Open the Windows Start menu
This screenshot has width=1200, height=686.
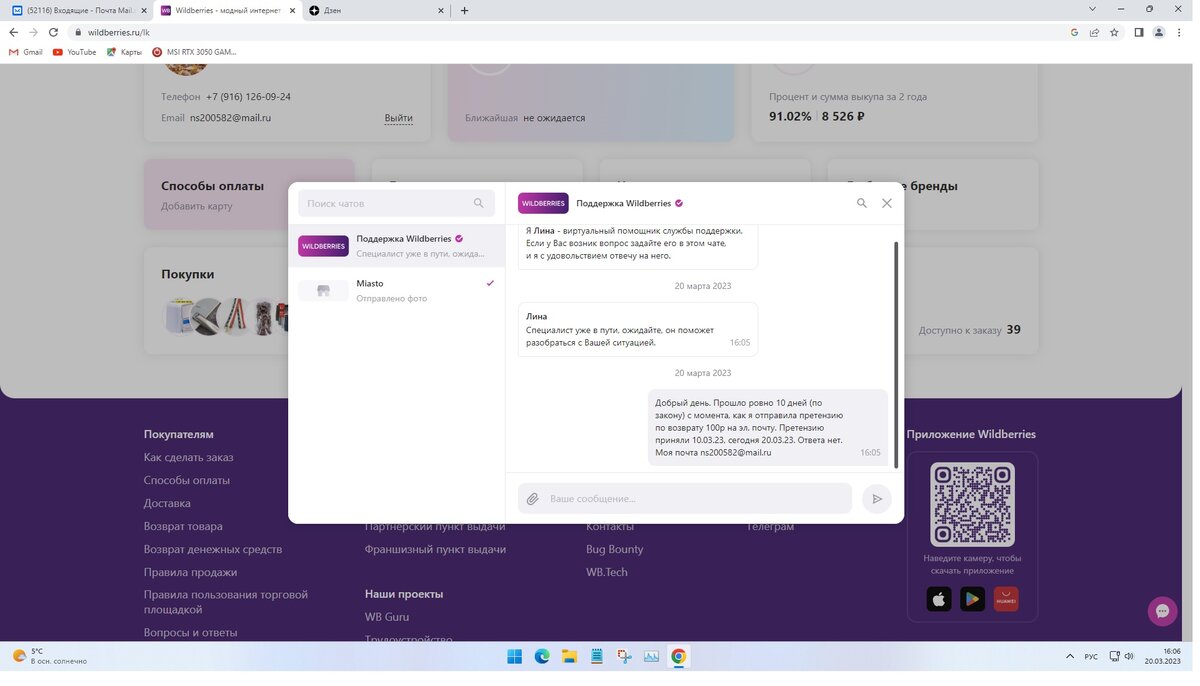[x=514, y=657]
